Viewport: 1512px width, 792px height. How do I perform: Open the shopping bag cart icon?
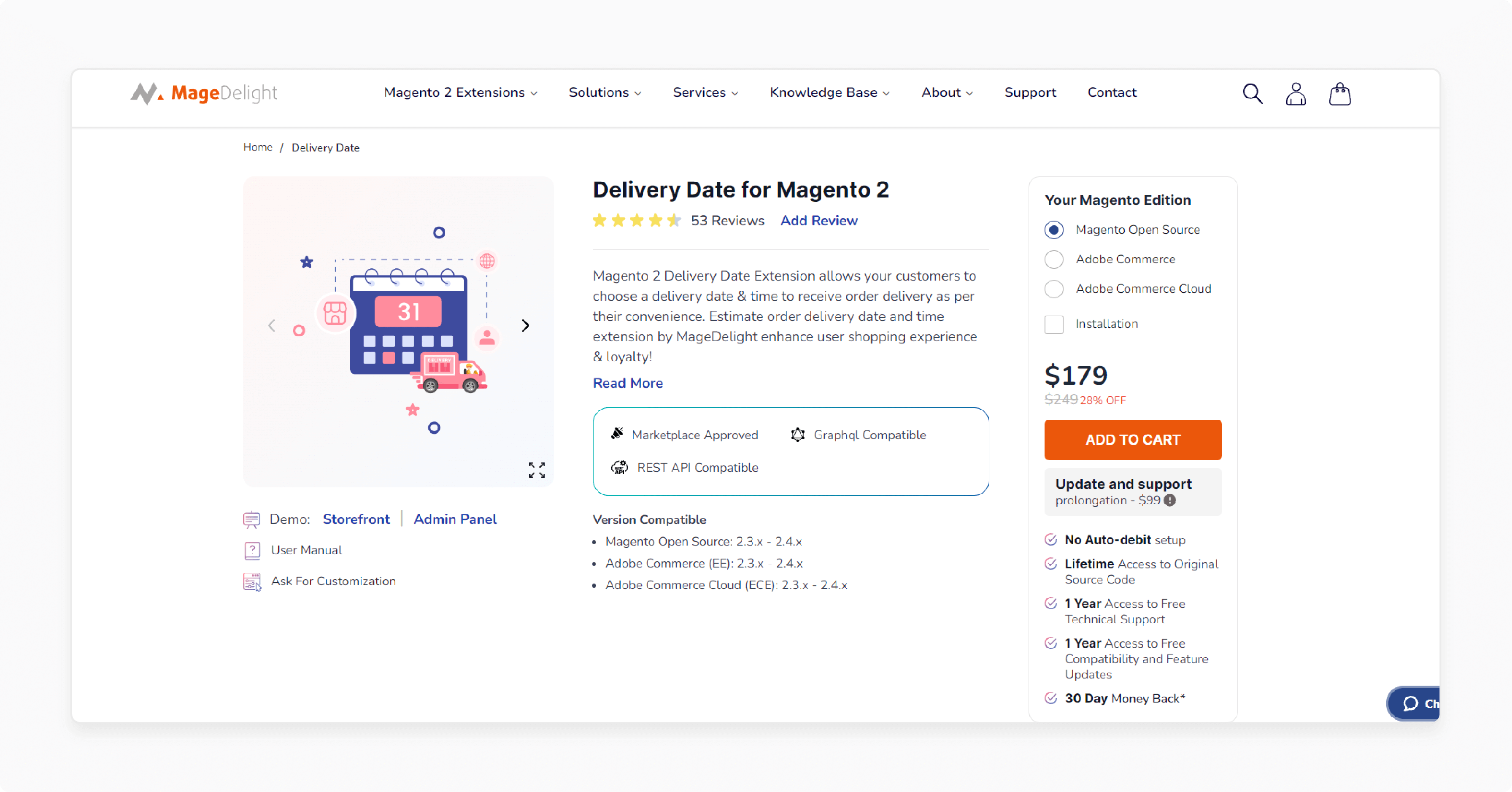[1339, 93]
